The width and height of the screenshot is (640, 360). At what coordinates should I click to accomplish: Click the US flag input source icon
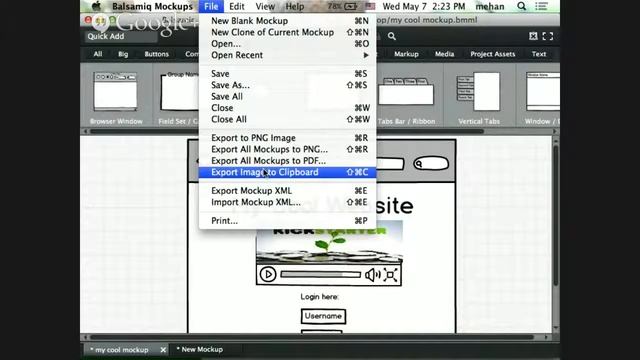(x=370, y=6)
